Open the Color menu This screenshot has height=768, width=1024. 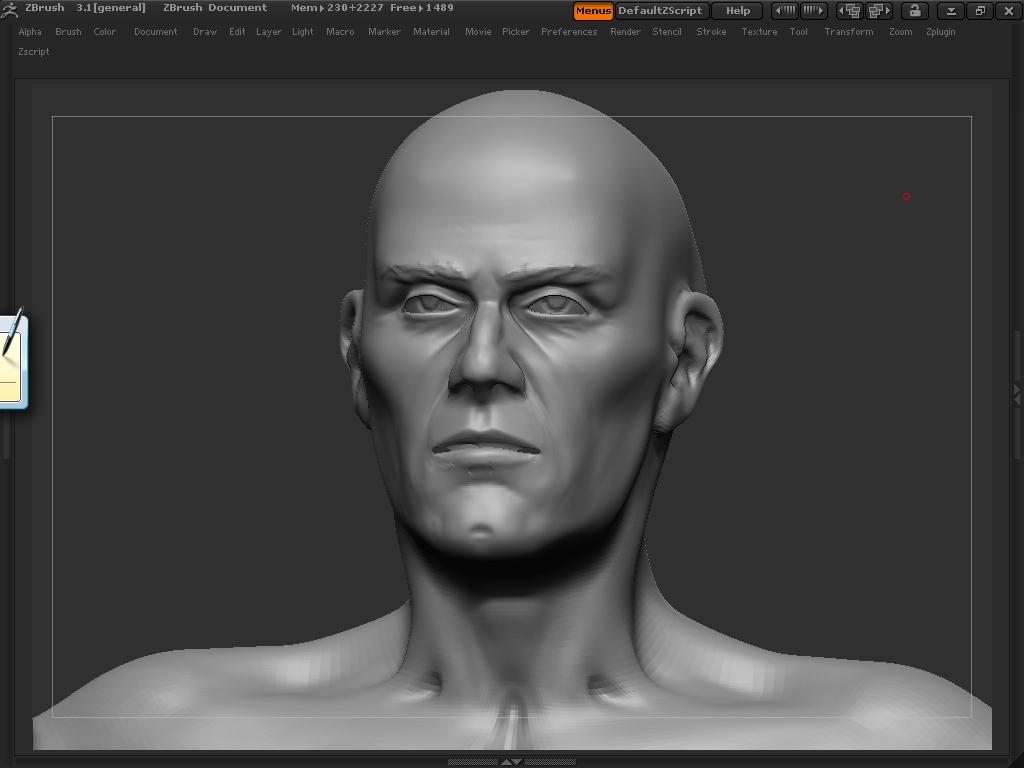(x=104, y=31)
